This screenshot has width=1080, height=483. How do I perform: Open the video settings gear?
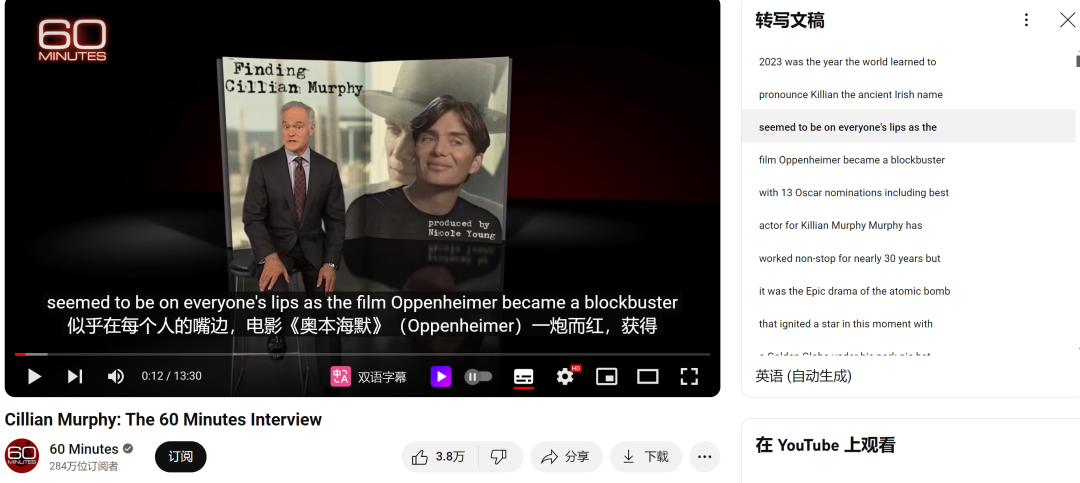(x=565, y=376)
